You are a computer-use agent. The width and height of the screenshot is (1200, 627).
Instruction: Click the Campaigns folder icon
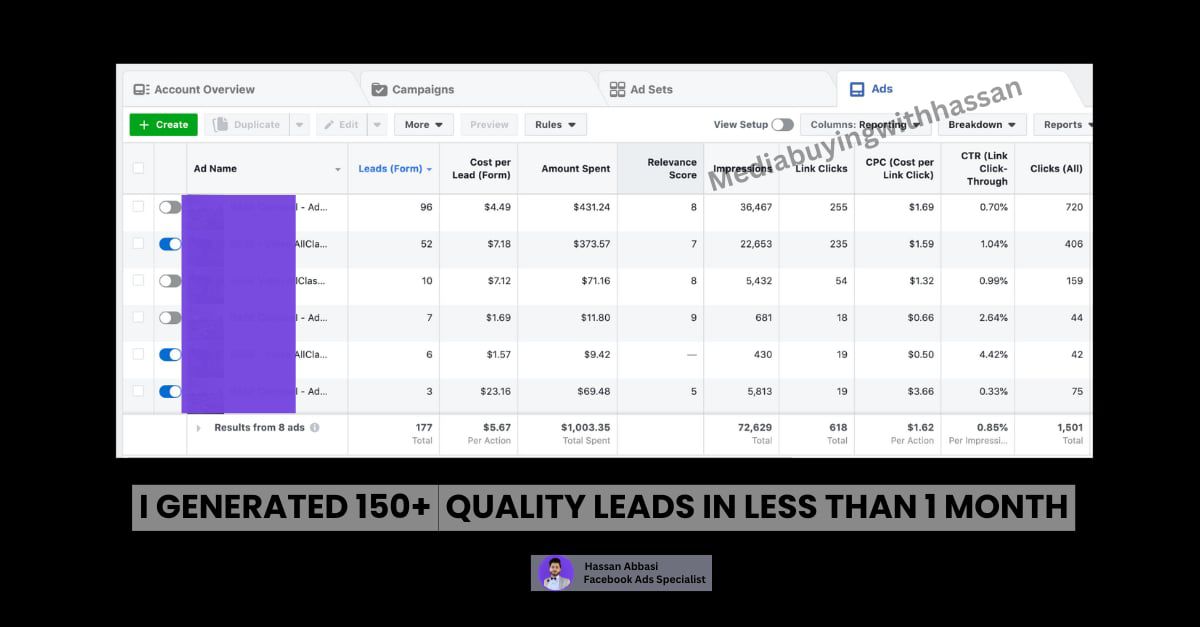(x=379, y=90)
